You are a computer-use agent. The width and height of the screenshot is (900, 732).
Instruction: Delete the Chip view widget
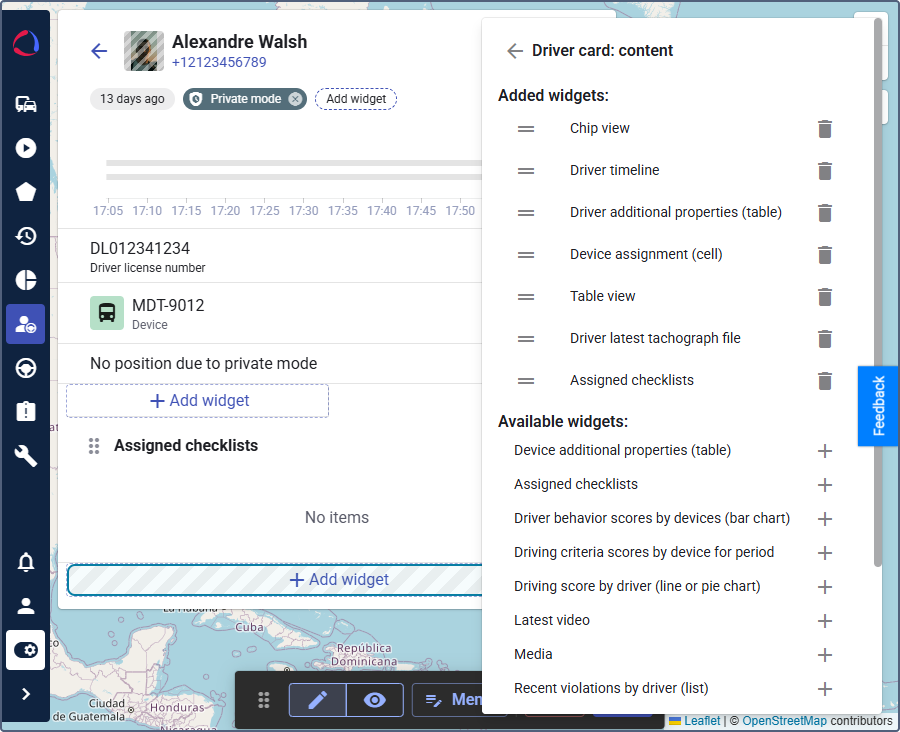click(x=824, y=129)
